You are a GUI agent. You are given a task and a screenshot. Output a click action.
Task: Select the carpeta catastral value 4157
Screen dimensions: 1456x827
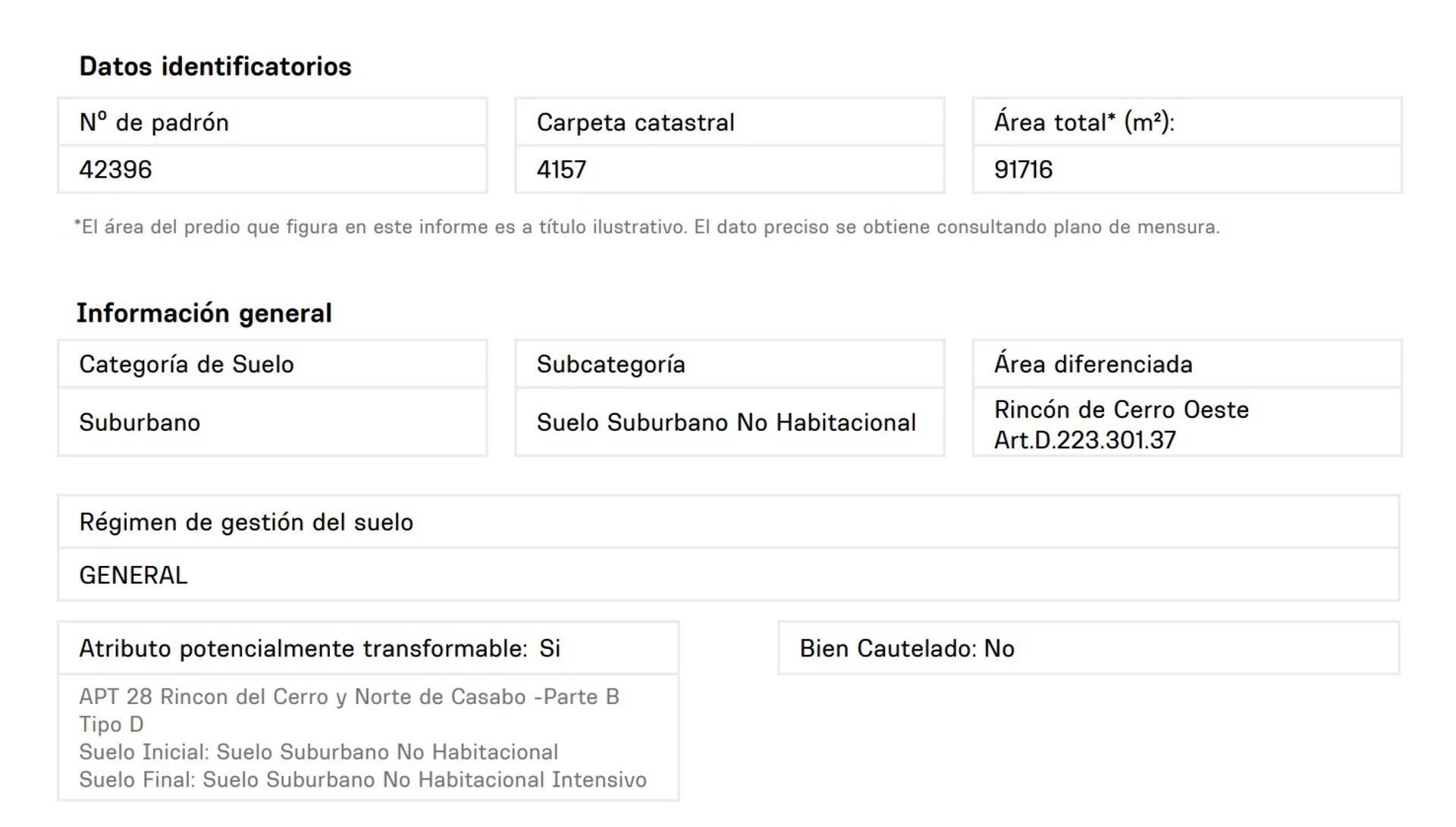(561, 169)
